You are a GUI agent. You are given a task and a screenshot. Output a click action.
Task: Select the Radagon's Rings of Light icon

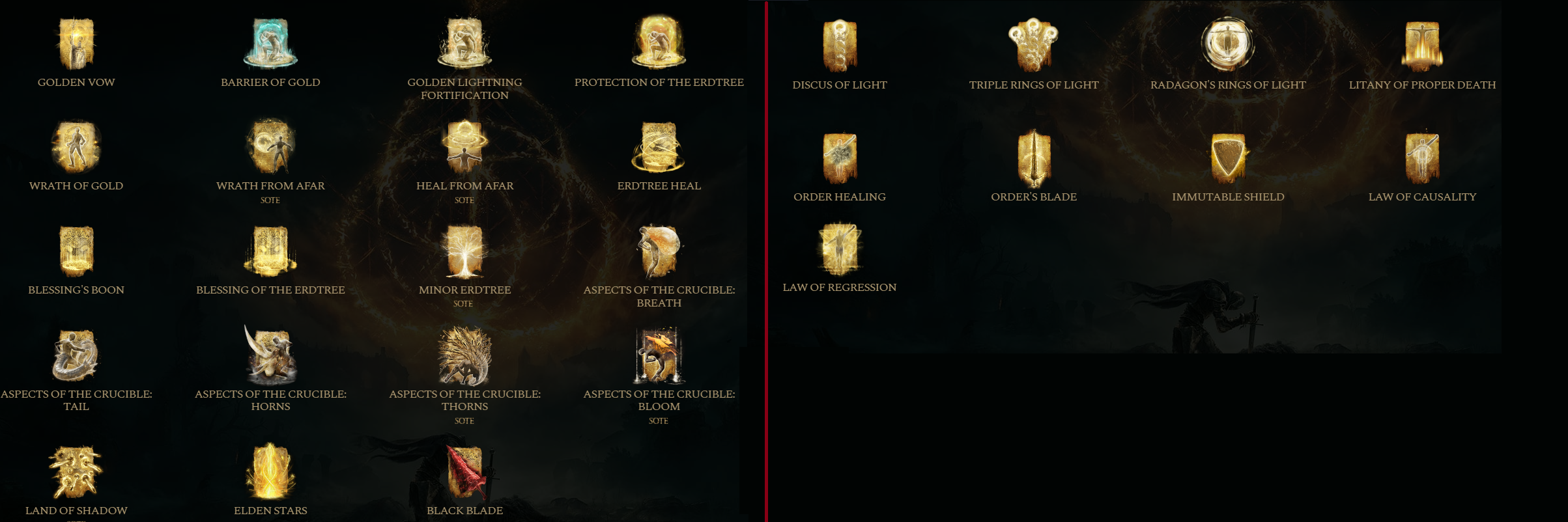(1228, 44)
